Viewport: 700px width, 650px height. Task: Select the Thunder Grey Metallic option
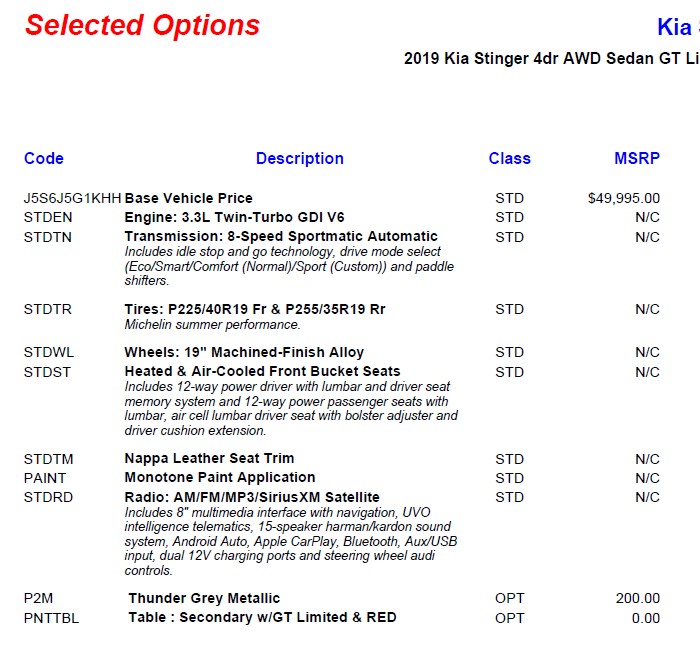[x=204, y=598]
